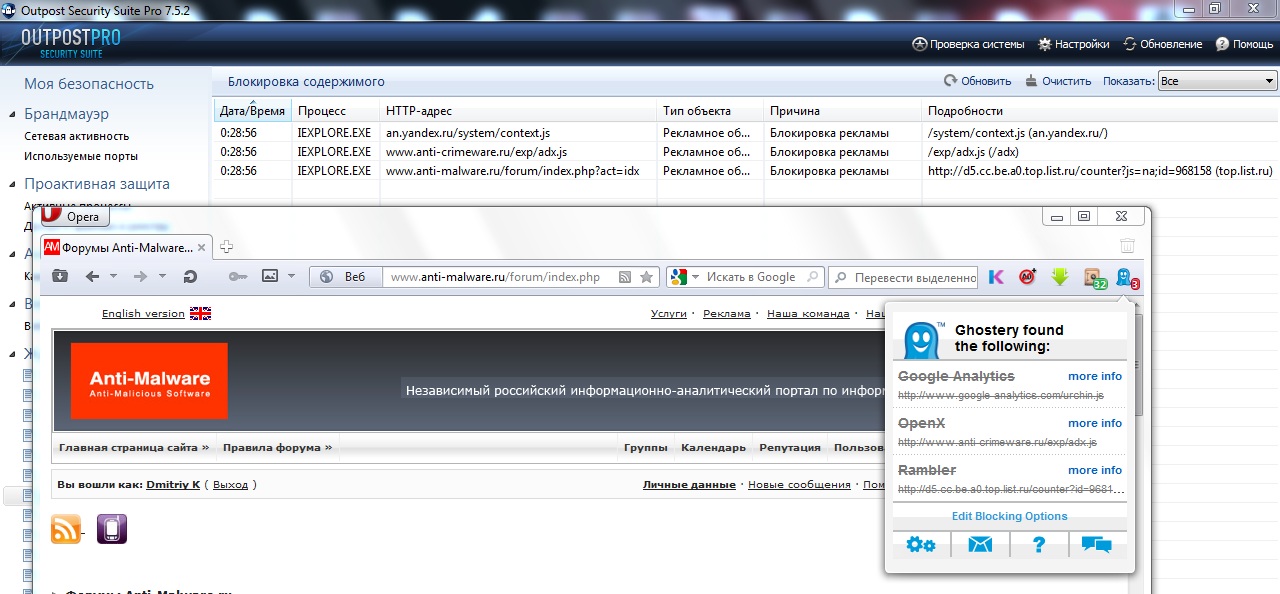This screenshot has width=1280, height=594.
Task: Open Opera closed tabs trash icon
Action: pyautogui.click(x=1127, y=246)
